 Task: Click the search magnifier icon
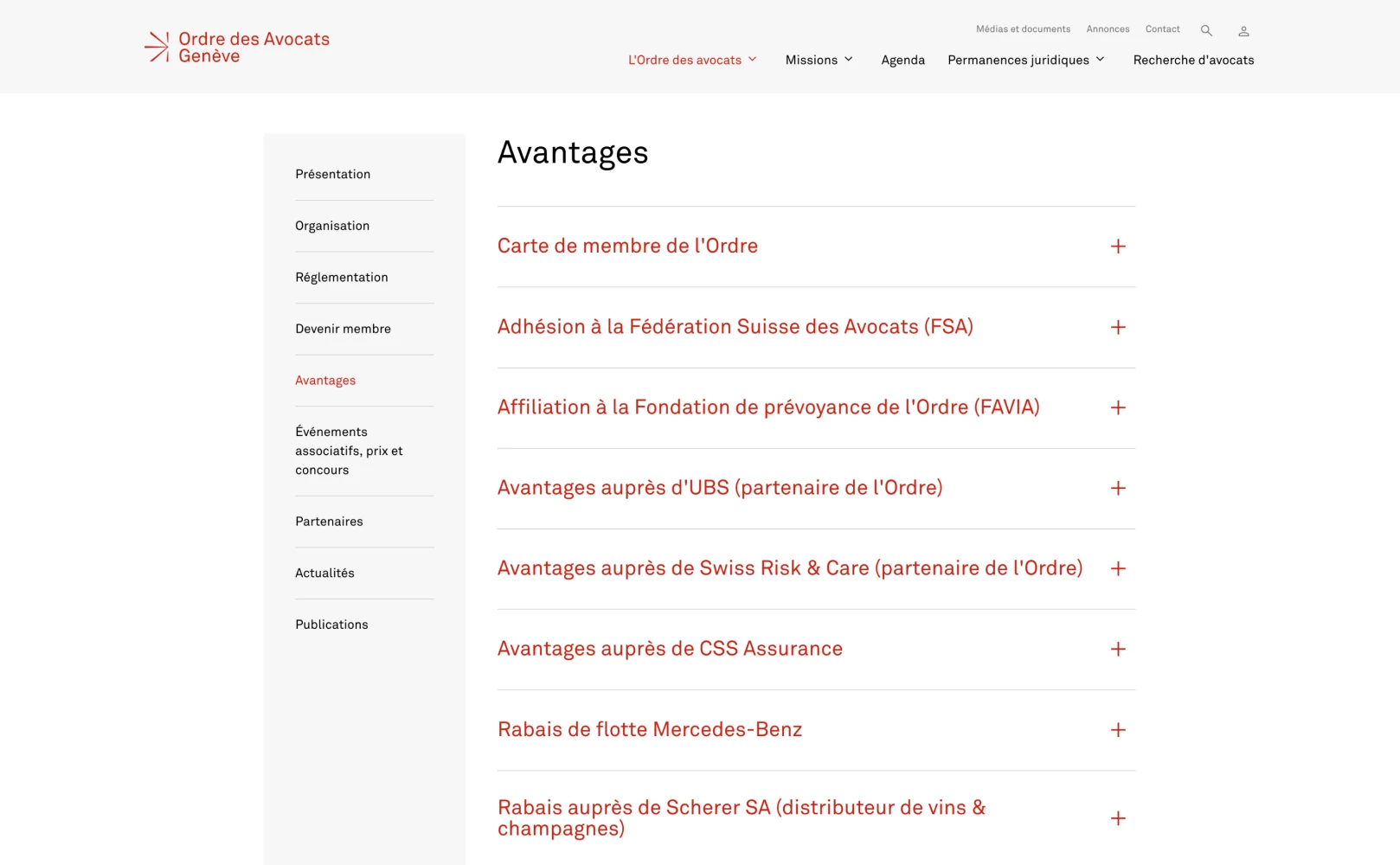pyautogui.click(x=1206, y=30)
